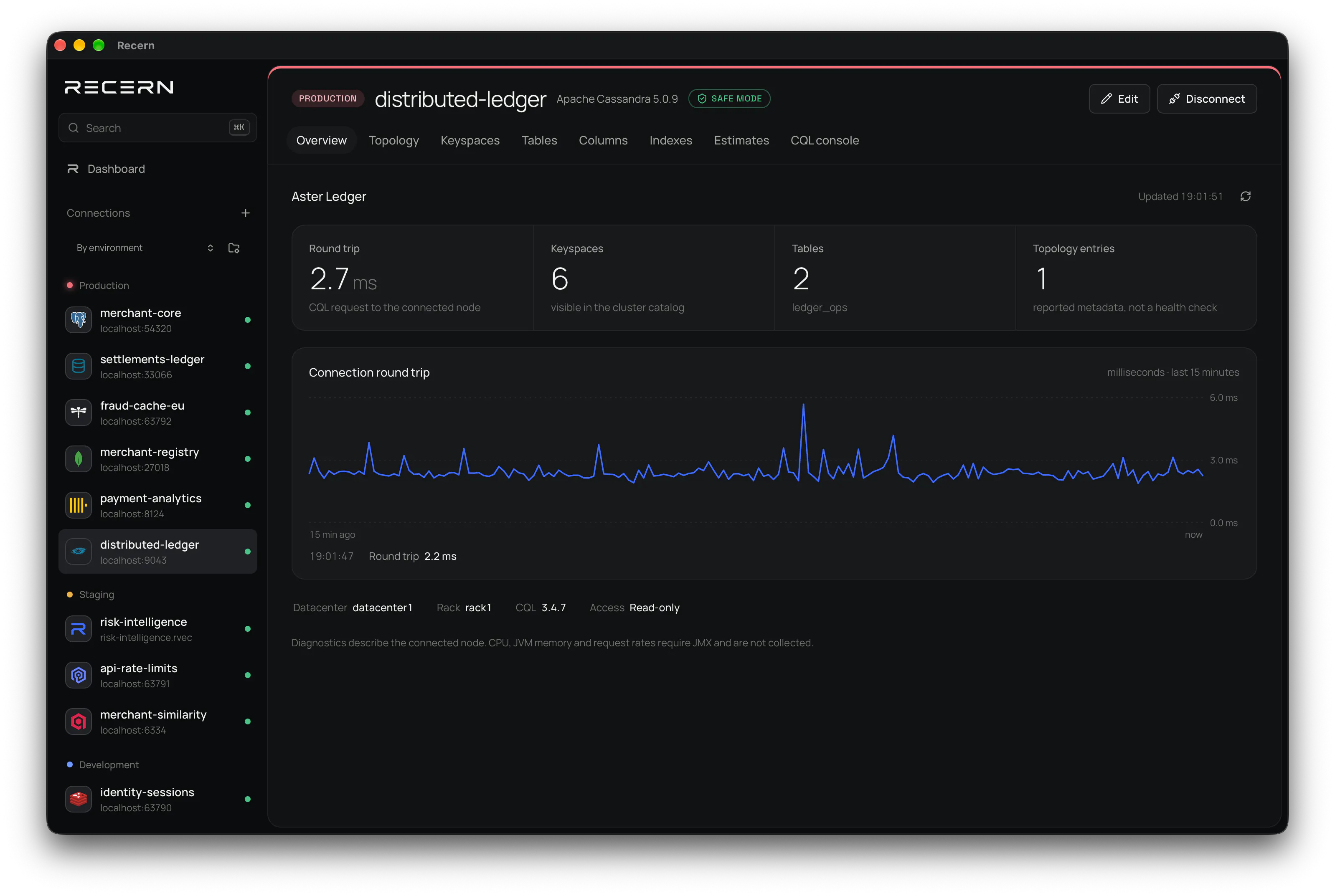The height and width of the screenshot is (896, 1335).
Task: Click the ledger_ops text under Tables
Action: (819, 307)
